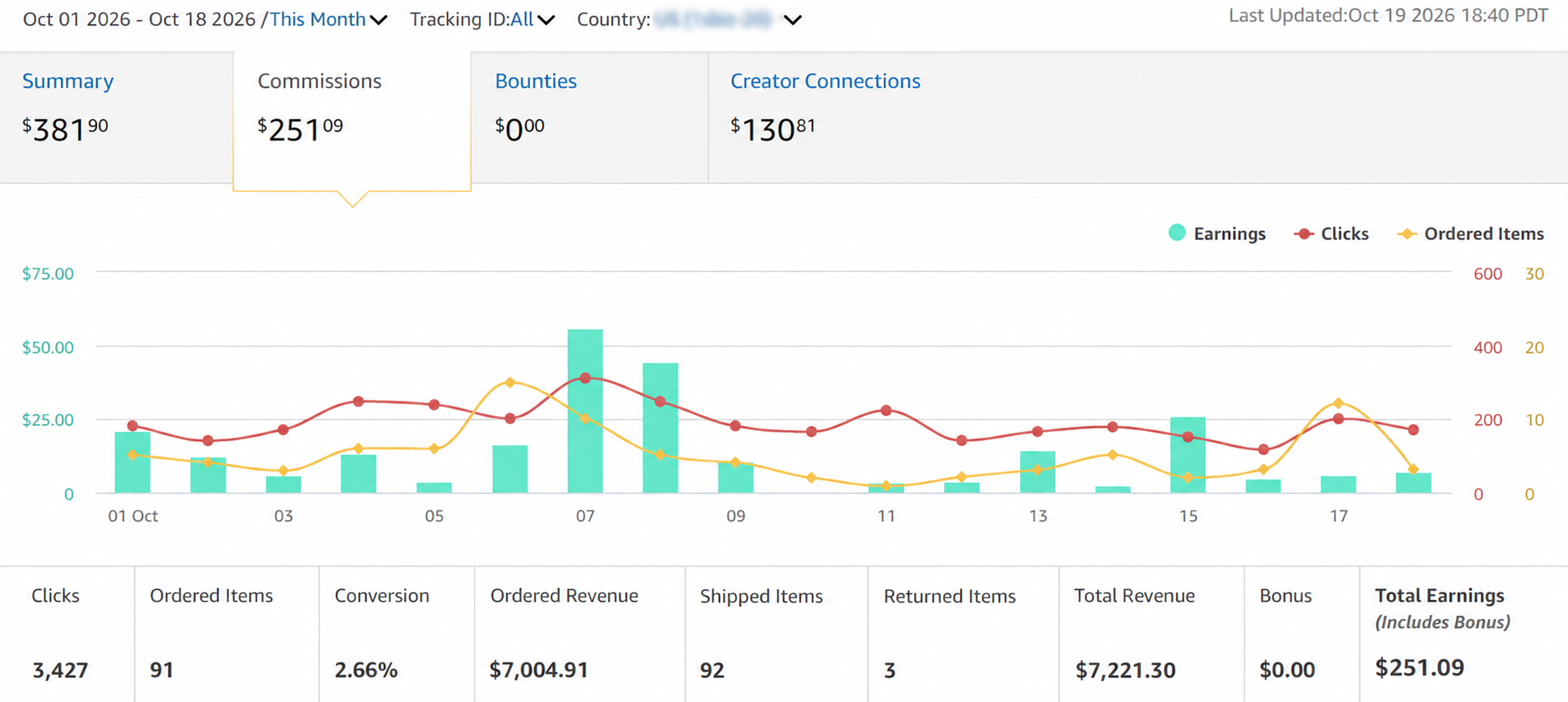Open the Country selector dropdown arrow
Viewport: 1568px width, 702px height.
click(793, 19)
